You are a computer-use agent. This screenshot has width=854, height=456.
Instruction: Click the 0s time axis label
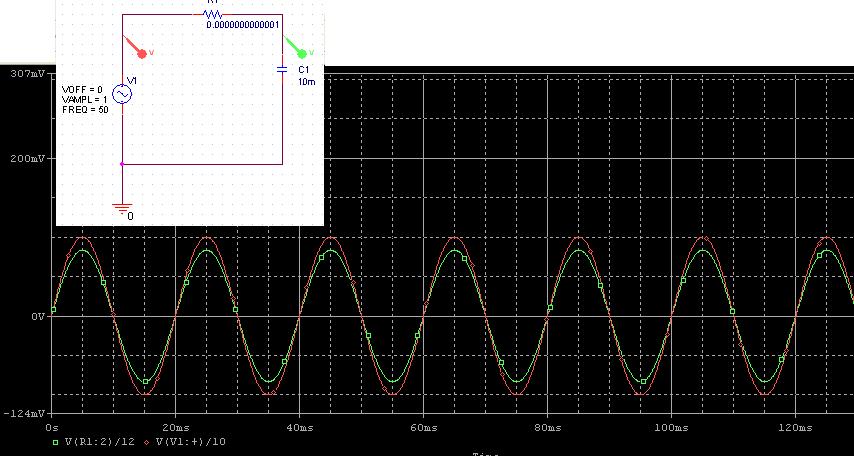52,428
